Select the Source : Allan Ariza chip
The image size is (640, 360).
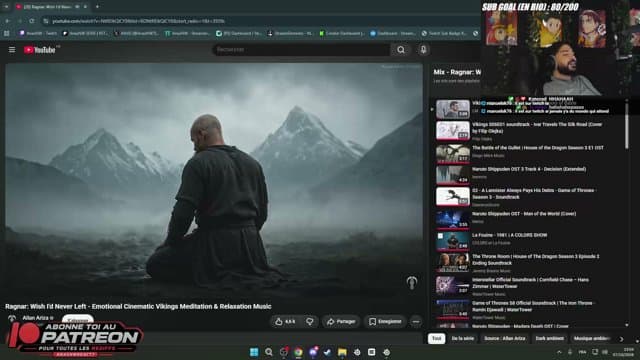[504, 338]
